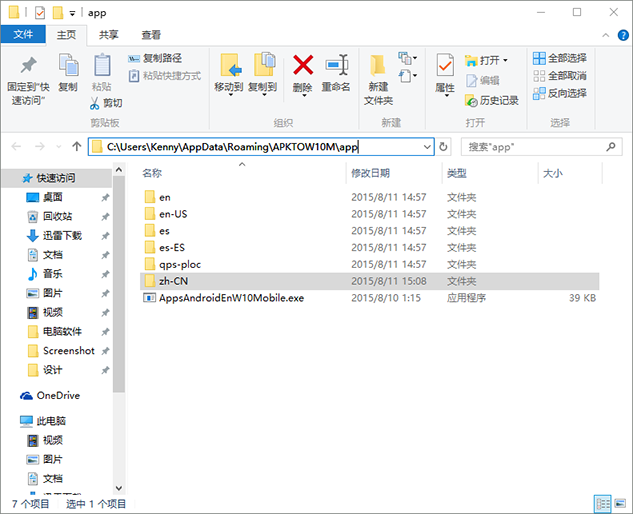Click the New folder quick access toolbar icon
The height and width of the screenshot is (514, 633).
click(x=58, y=13)
